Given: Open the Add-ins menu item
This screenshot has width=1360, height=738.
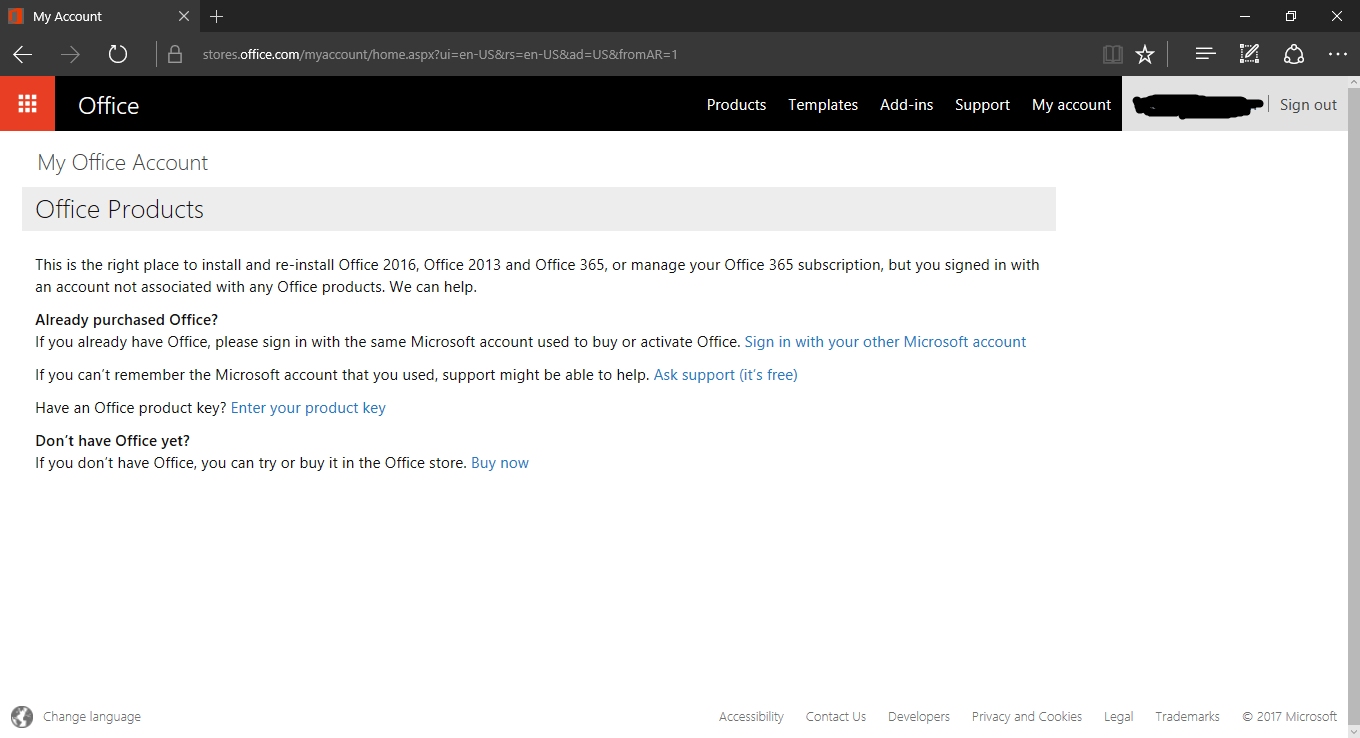Looking at the screenshot, I should (906, 104).
